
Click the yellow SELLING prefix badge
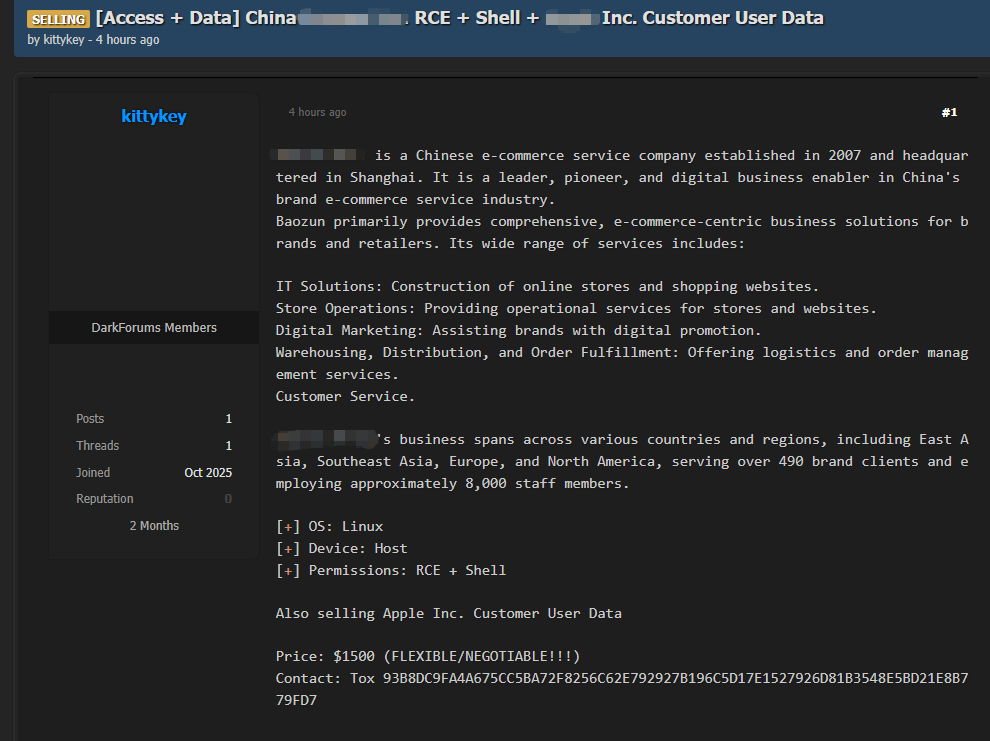coord(58,19)
